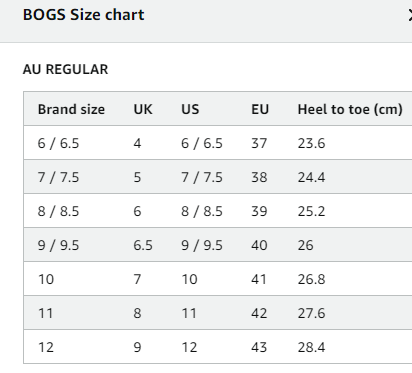
Task: Click the BOGS Size chart title
Action: 83,15
